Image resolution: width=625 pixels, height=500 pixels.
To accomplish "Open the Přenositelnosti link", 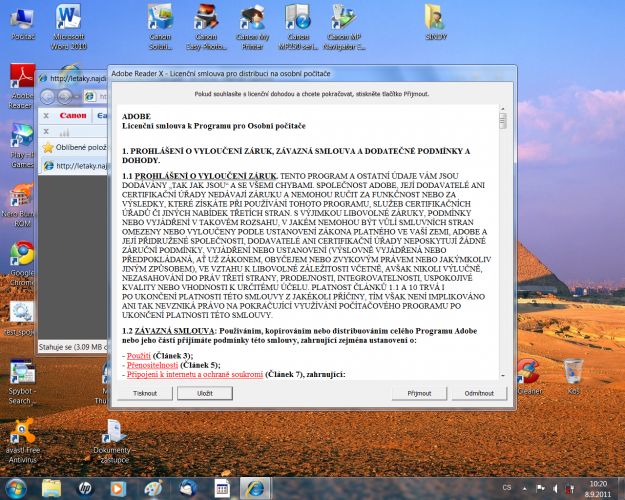I will (x=152, y=365).
